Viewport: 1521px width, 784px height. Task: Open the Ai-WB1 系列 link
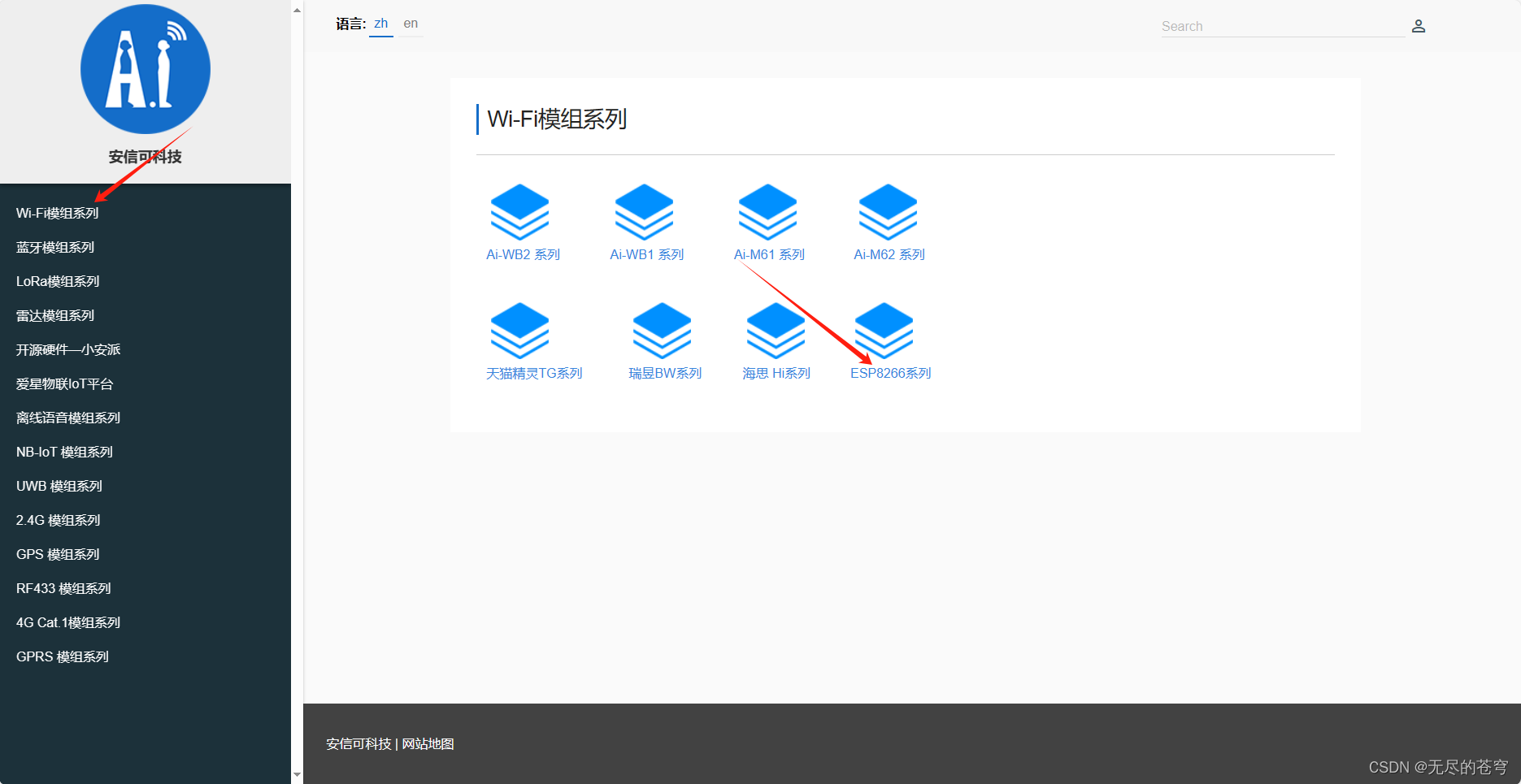(647, 254)
